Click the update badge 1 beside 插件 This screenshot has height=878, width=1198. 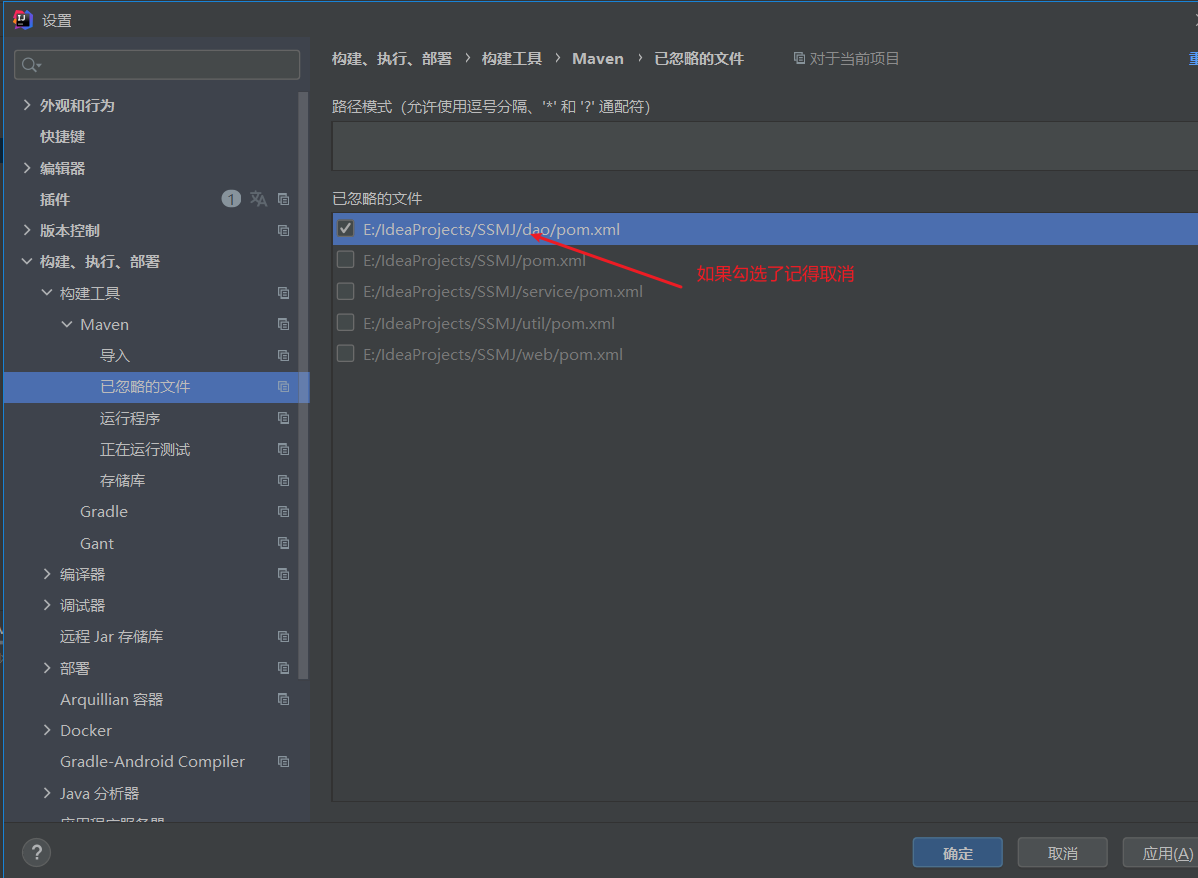(232, 199)
